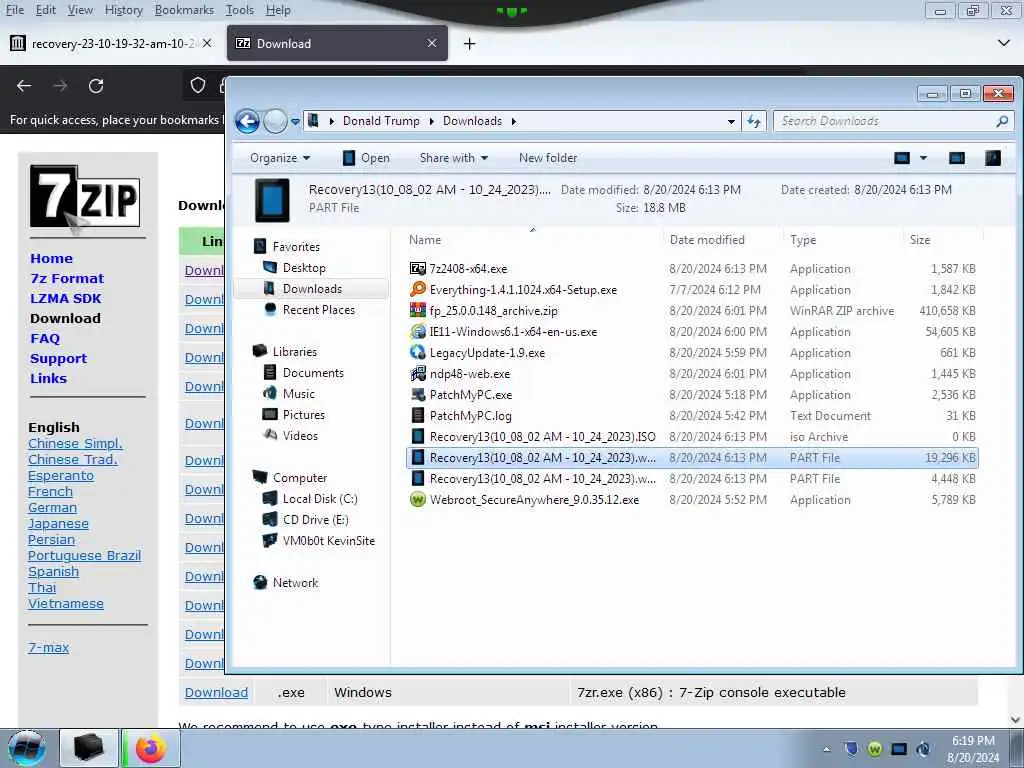Select PatchMyPC.log file icon
This screenshot has width=1024, height=768.
click(x=418, y=415)
